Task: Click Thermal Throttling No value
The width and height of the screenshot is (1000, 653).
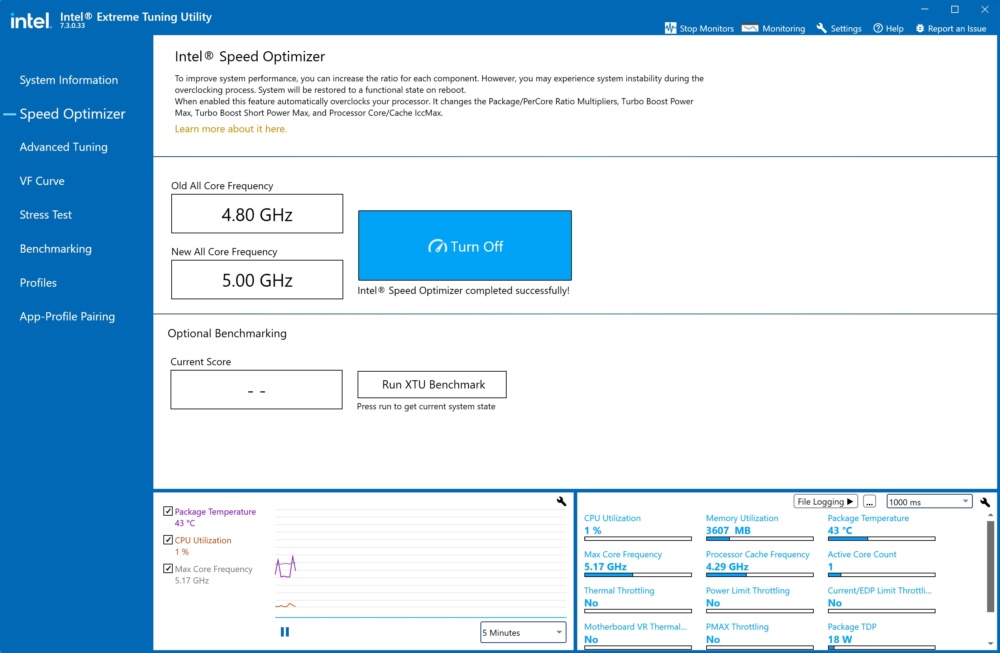Action: pos(591,603)
